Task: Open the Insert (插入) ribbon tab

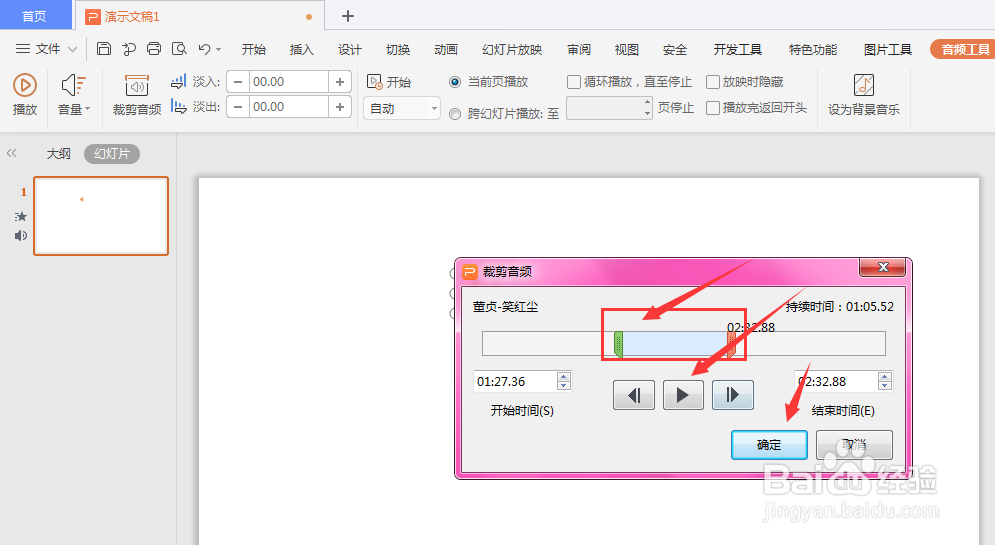Action: (x=301, y=49)
